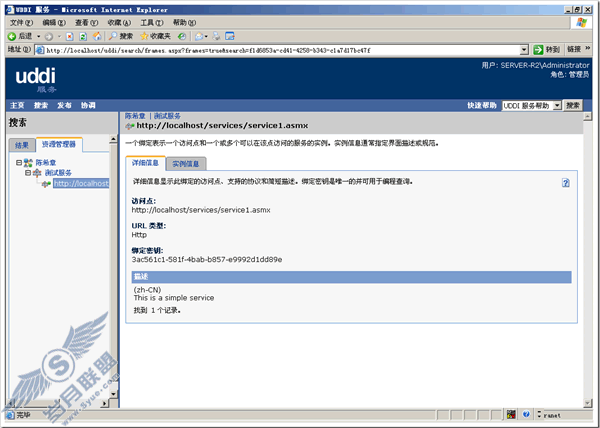Open 搜索 in uddi navigation bar
Screen dimensions: 600x428
click(41, 106)
